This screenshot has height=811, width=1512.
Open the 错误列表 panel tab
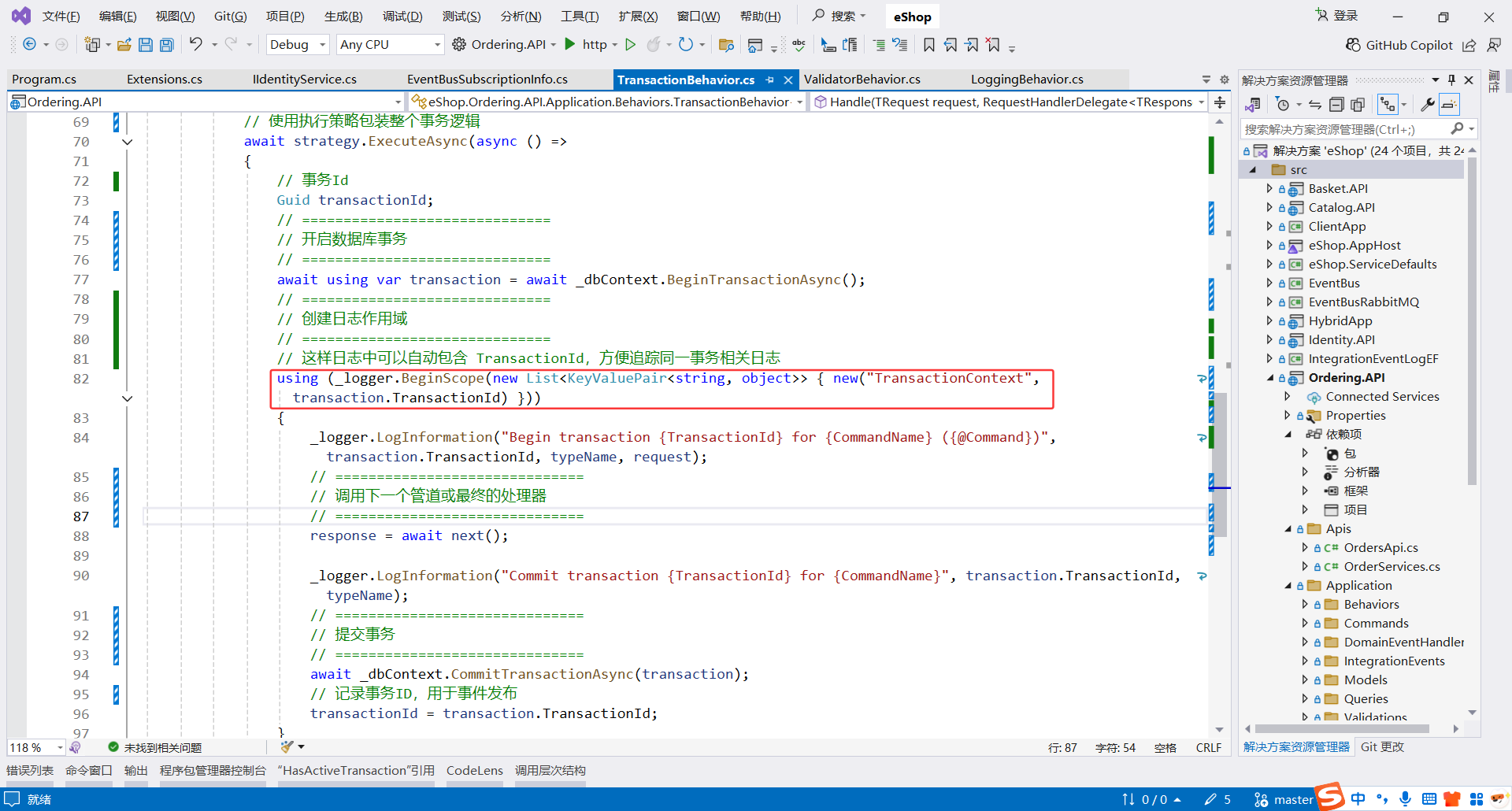(x=30, y=771)
